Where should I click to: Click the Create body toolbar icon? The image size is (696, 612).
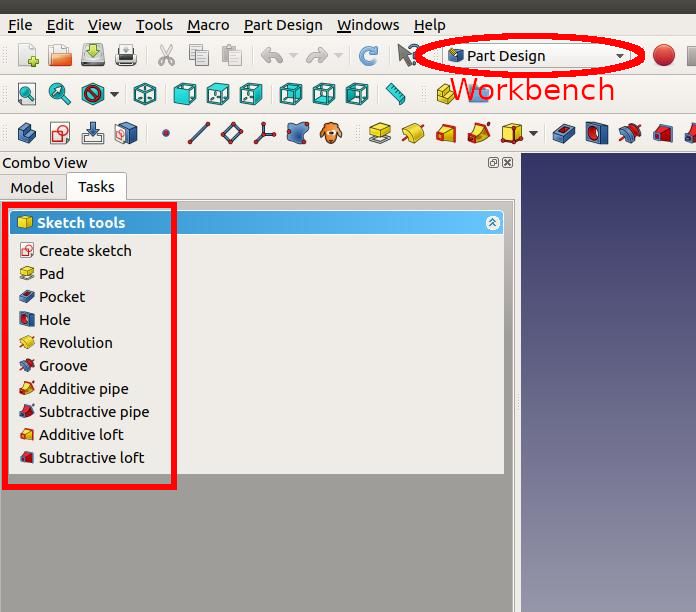coord(27,133)
